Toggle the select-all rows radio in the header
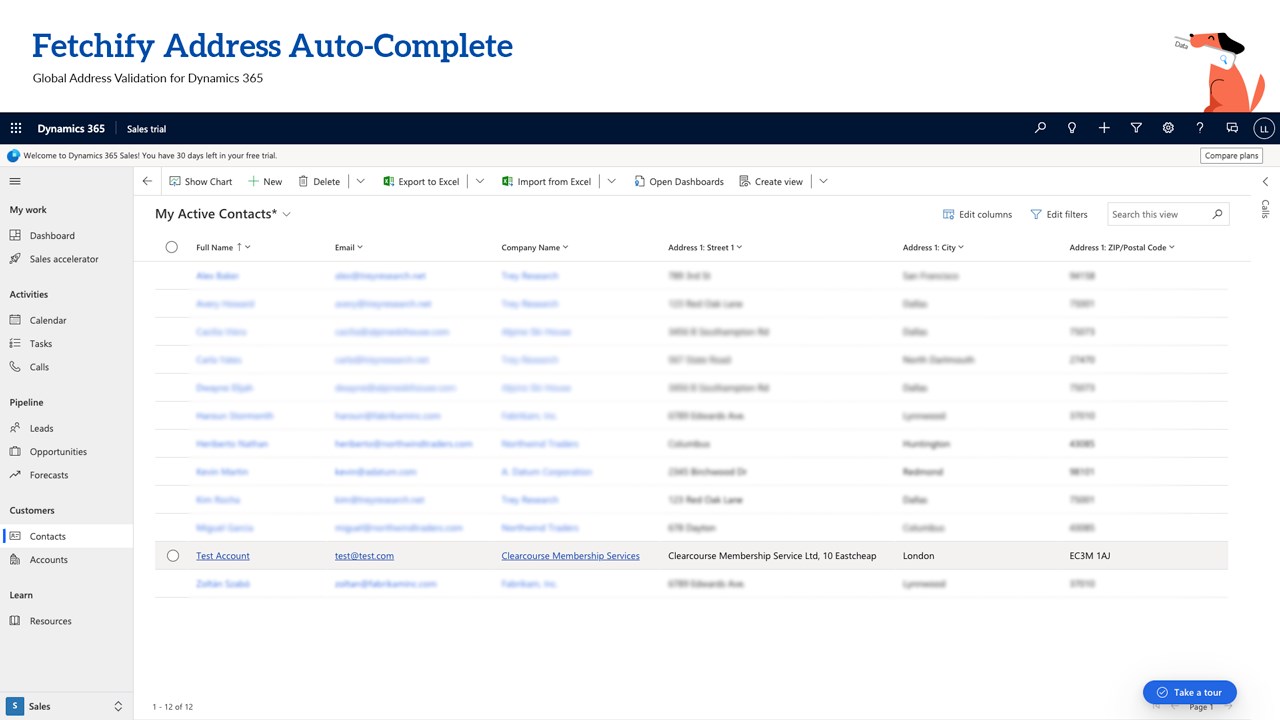This screenshot has height=720, width=1280. click(172, 247)
